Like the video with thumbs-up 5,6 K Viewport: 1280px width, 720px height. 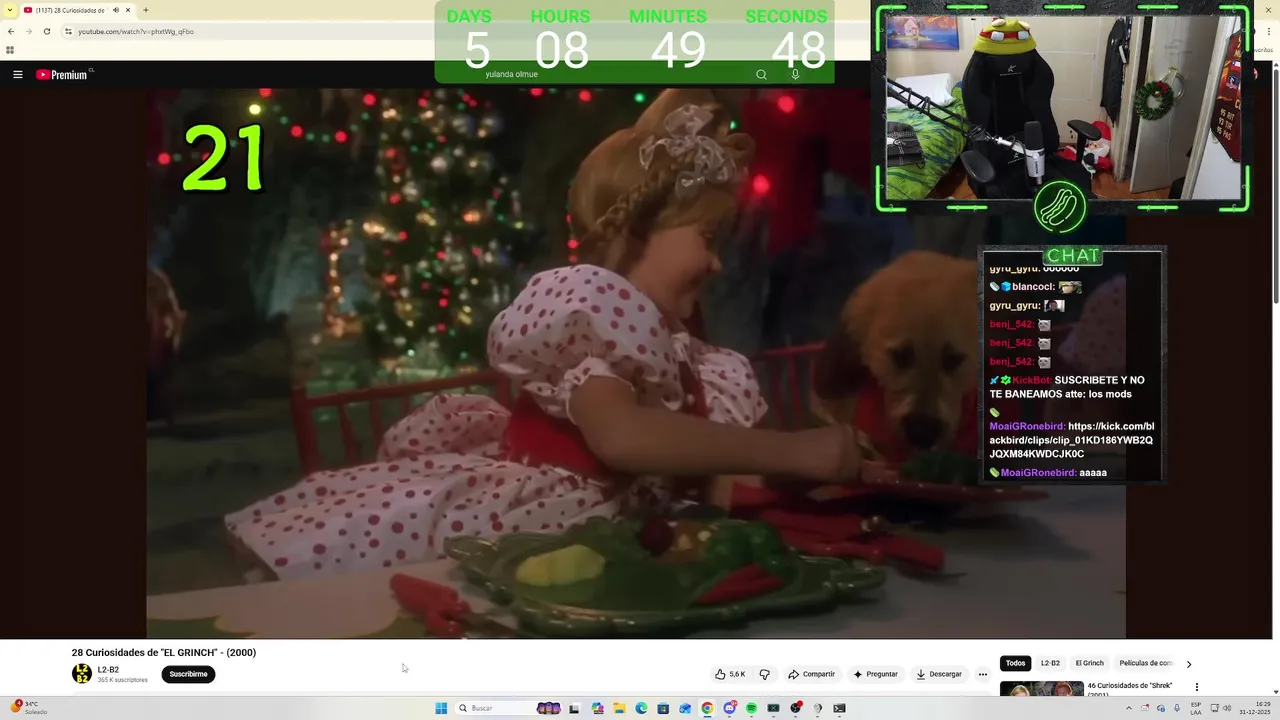(x=730, y=674)
